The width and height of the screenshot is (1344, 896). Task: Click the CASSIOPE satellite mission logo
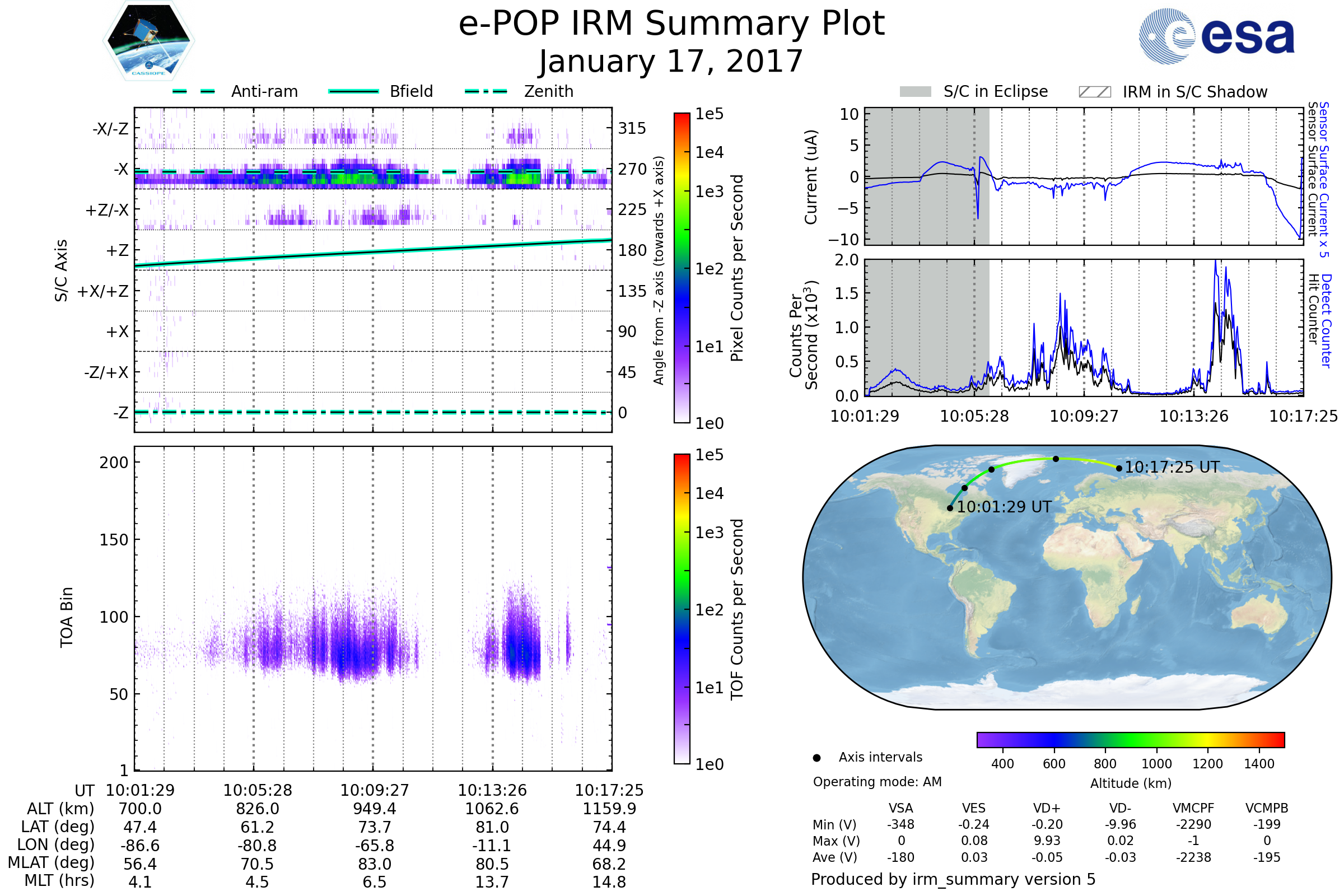tap(148, 41)
